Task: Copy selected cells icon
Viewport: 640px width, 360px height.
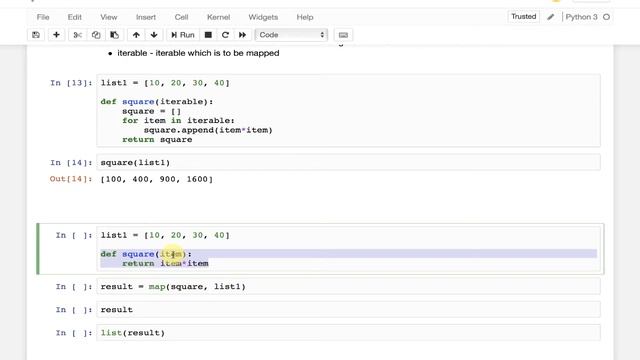Action: pyautogui.click(x=96, y=35)
